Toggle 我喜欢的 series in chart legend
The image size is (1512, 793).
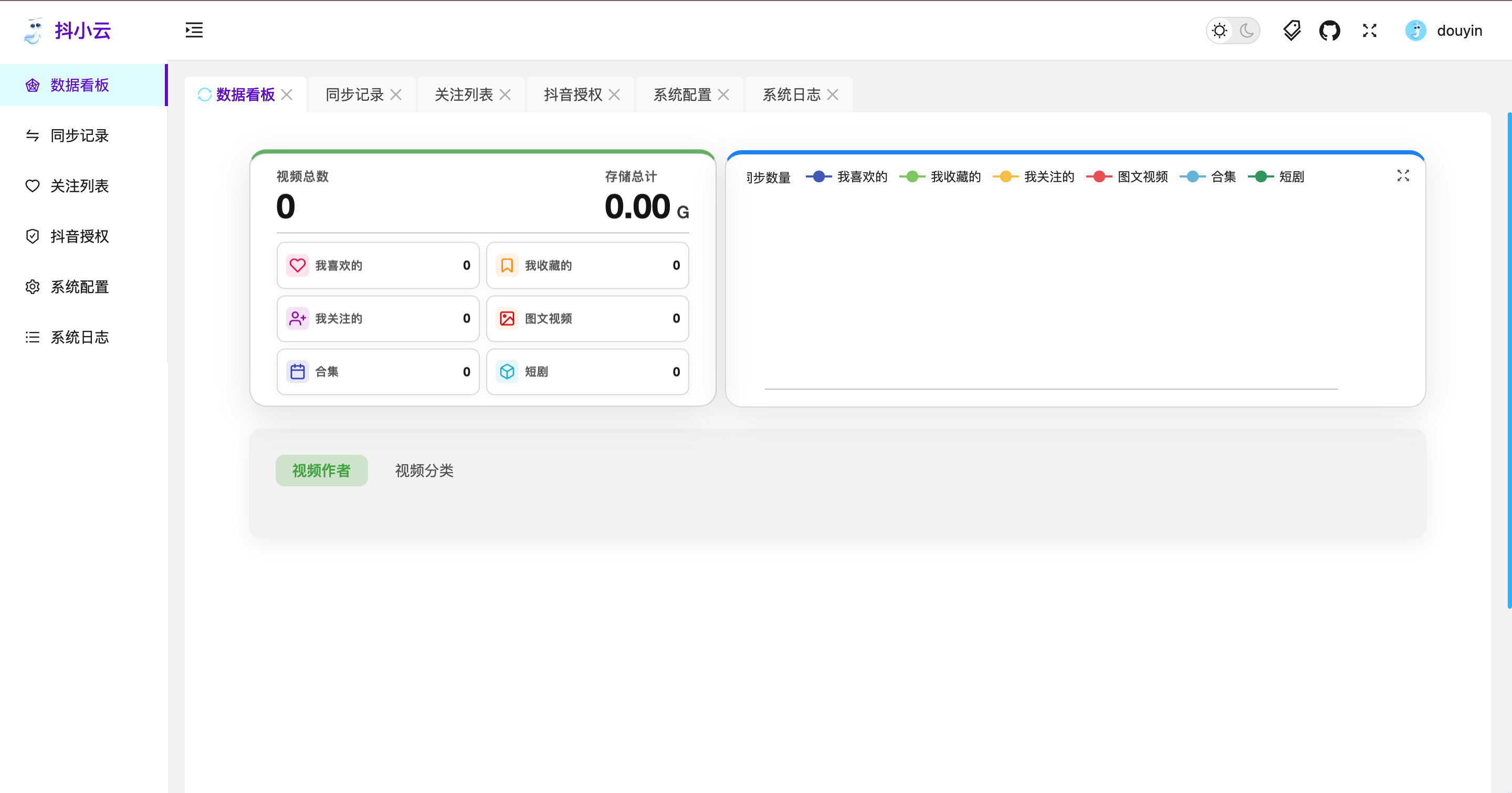pos(861,176)
